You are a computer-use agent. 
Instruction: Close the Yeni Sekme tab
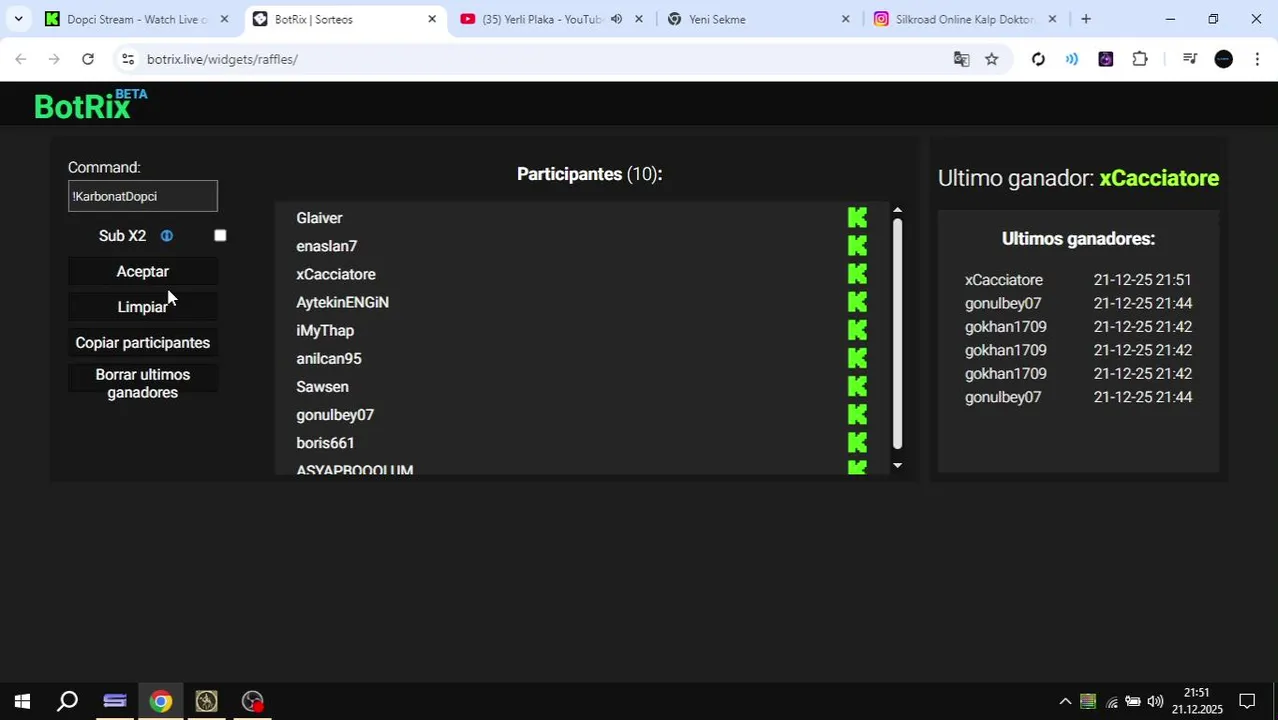pyautogui.click(x=845, y=19)
